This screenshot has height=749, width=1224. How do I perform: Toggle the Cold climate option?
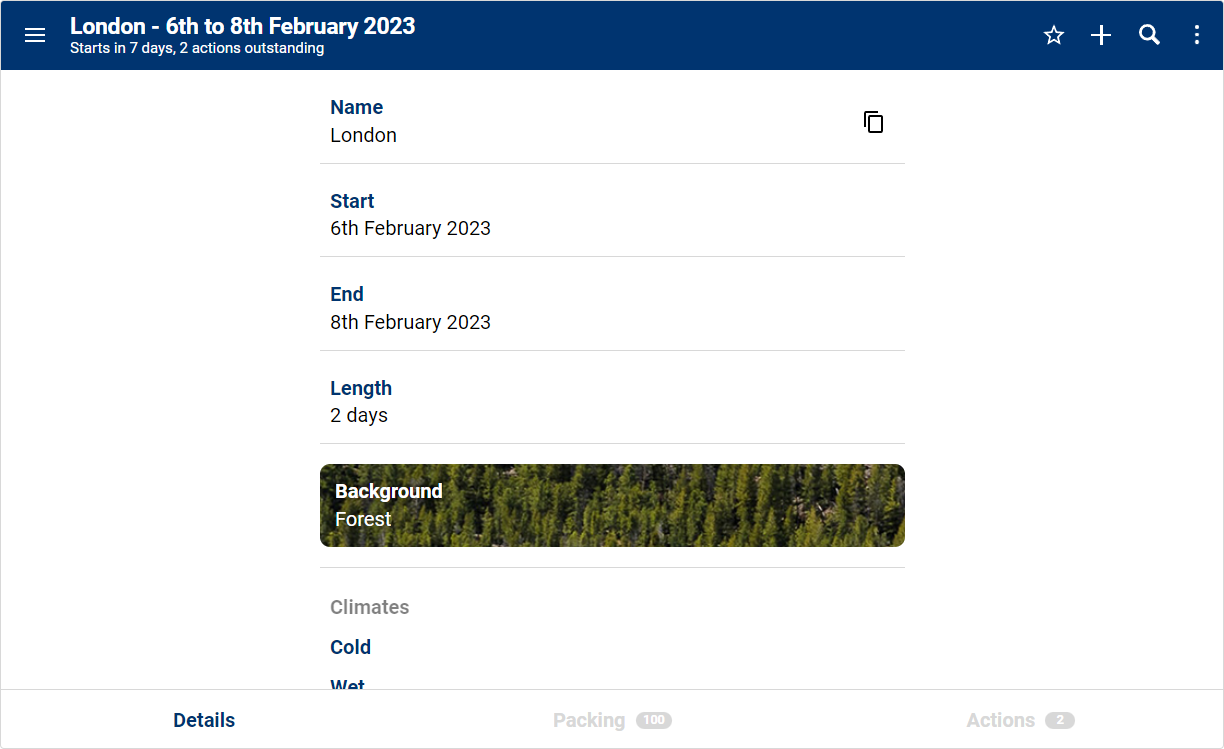(351, 647)
